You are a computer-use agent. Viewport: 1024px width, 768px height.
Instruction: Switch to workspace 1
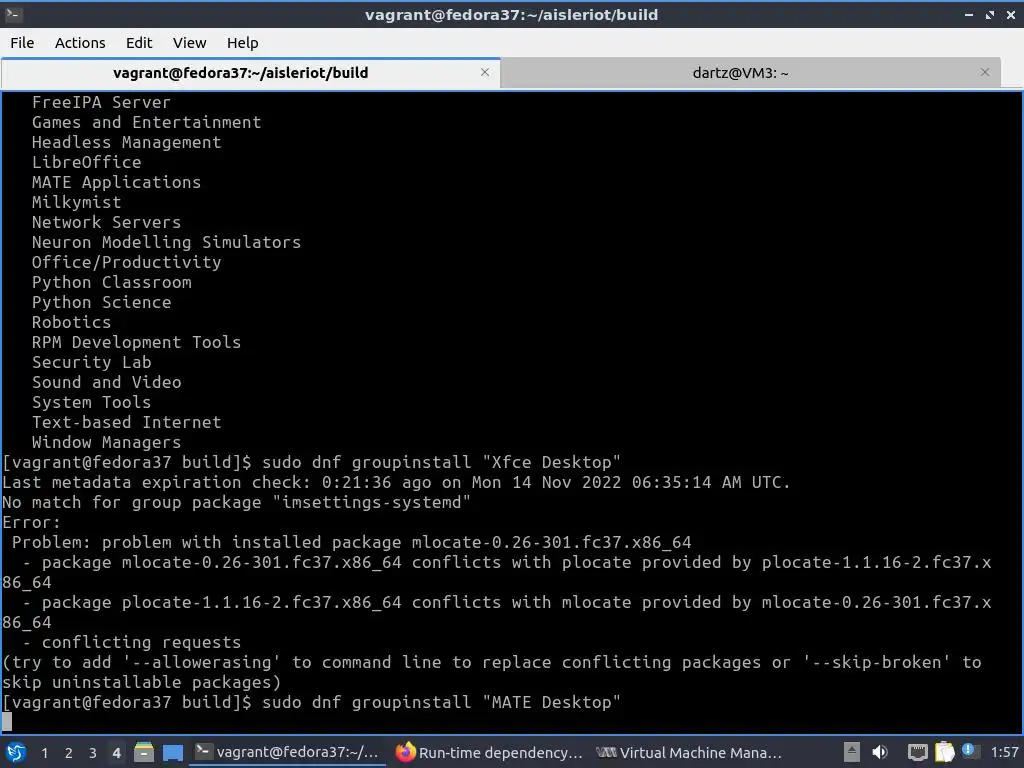click(x=44, y=753)
